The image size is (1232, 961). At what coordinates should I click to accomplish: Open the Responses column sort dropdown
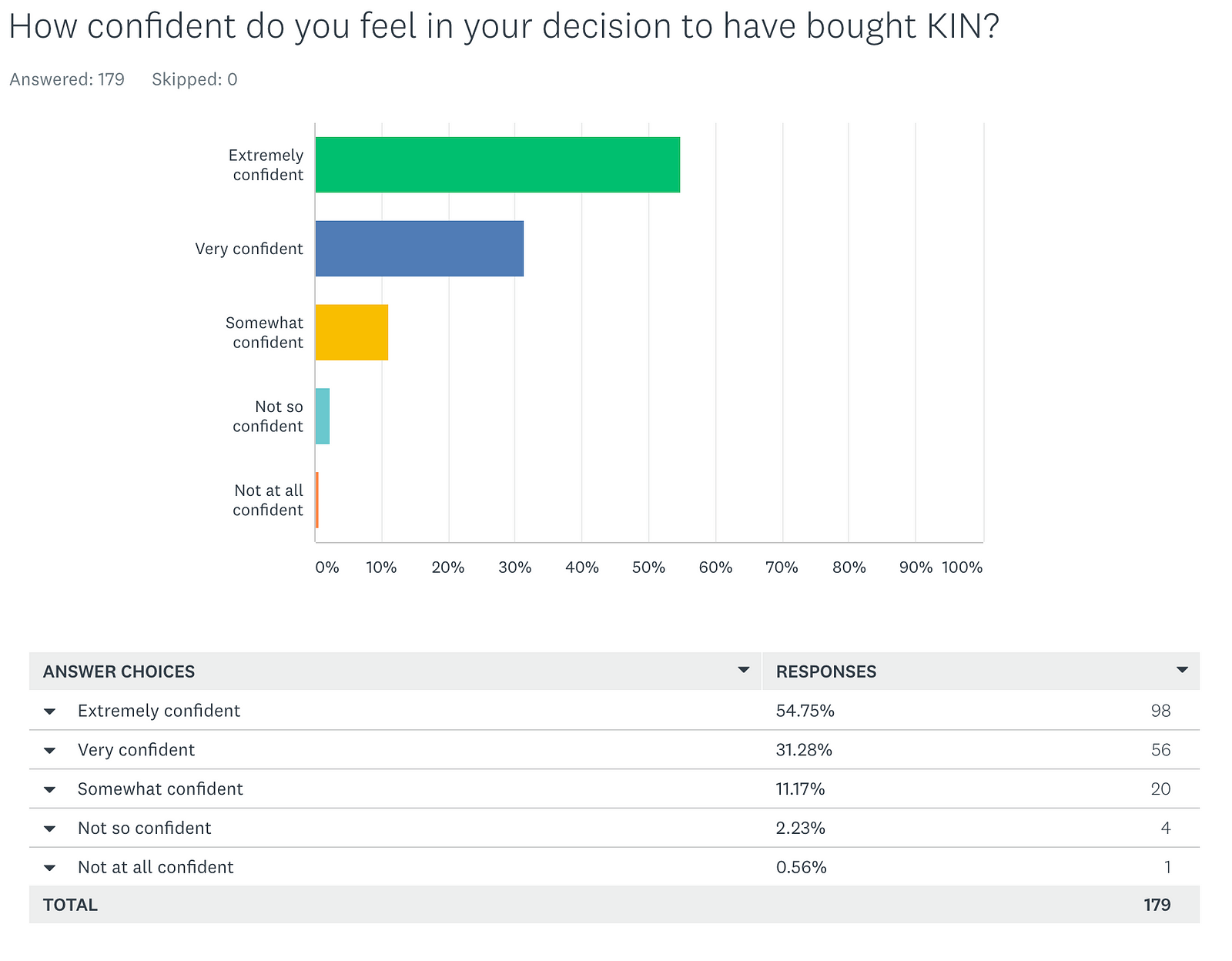1182,670
